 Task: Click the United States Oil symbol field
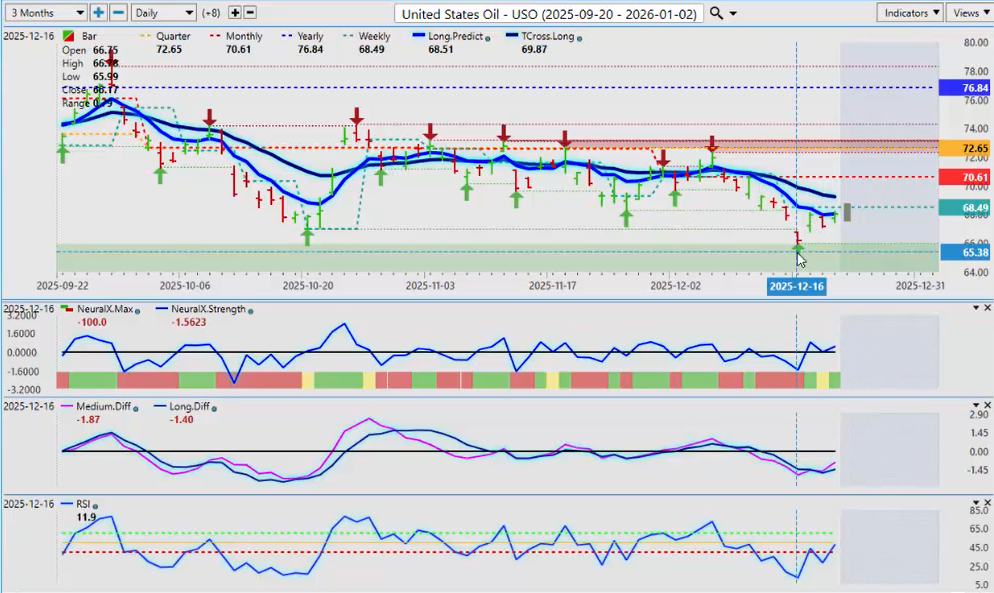(547, 13)
